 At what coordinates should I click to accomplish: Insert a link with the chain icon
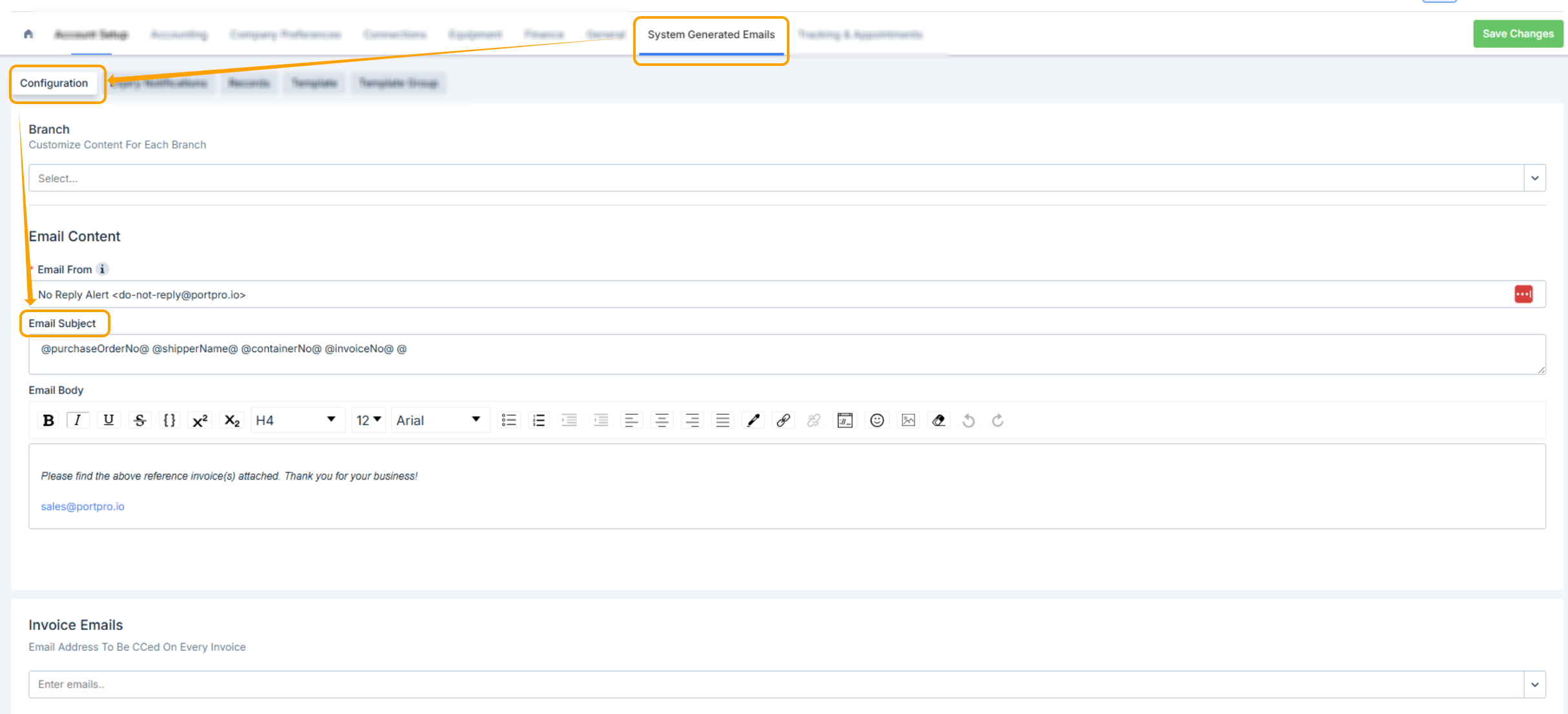click(x=784, y=421)
